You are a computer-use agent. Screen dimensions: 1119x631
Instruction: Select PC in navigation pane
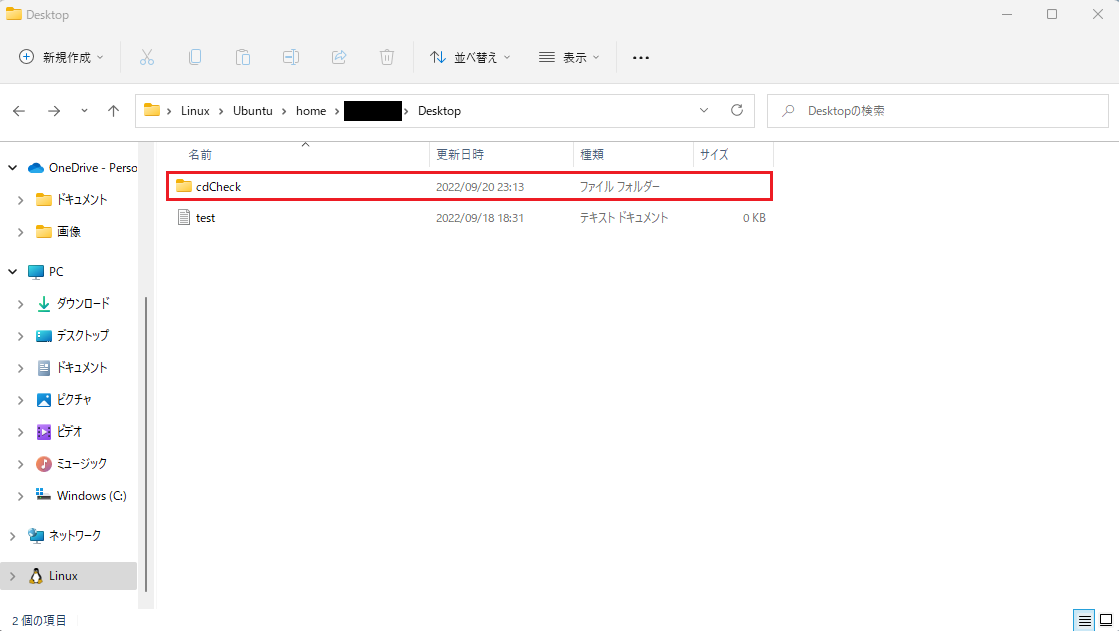point(46,271)
